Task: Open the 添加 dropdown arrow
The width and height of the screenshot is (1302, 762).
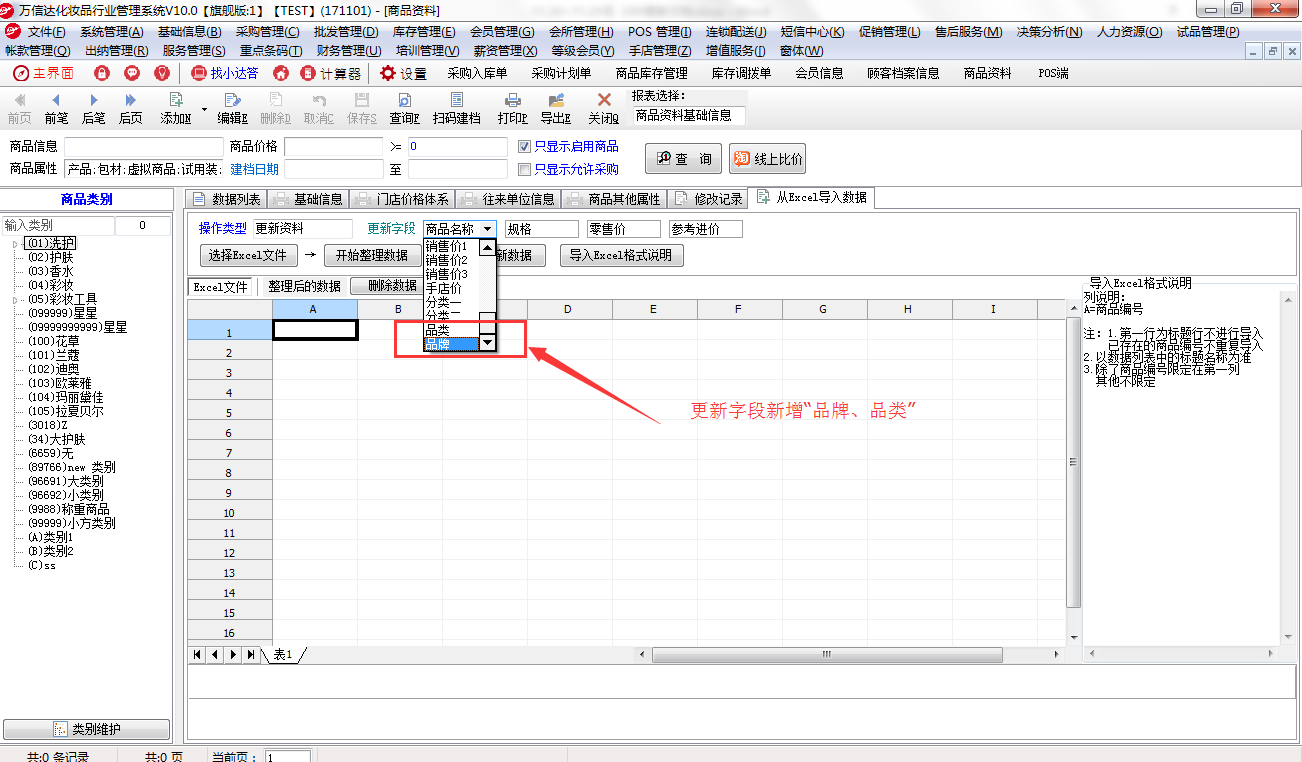Action: 204,108
